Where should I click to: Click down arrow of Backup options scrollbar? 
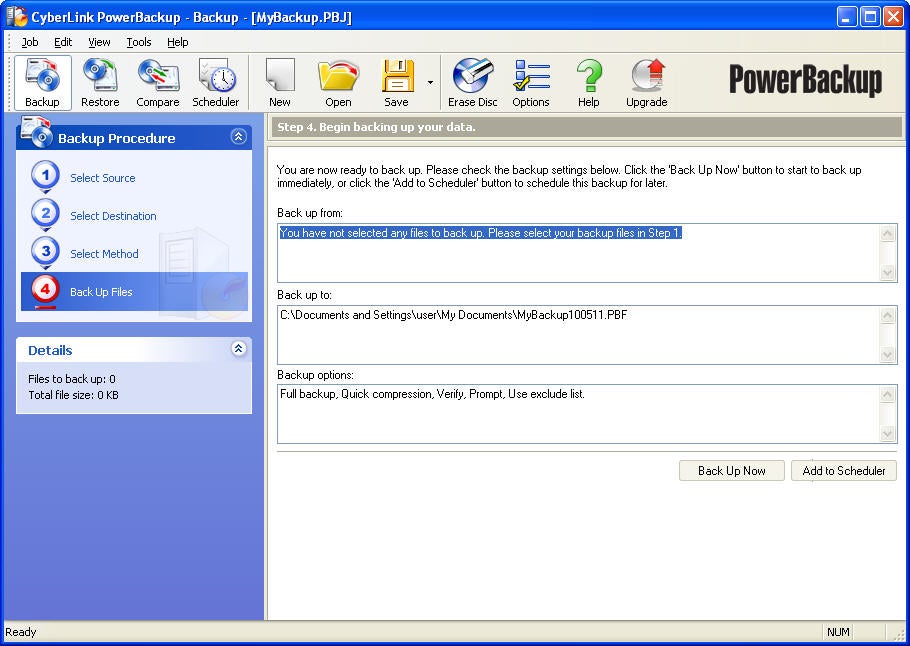point(887,433)
